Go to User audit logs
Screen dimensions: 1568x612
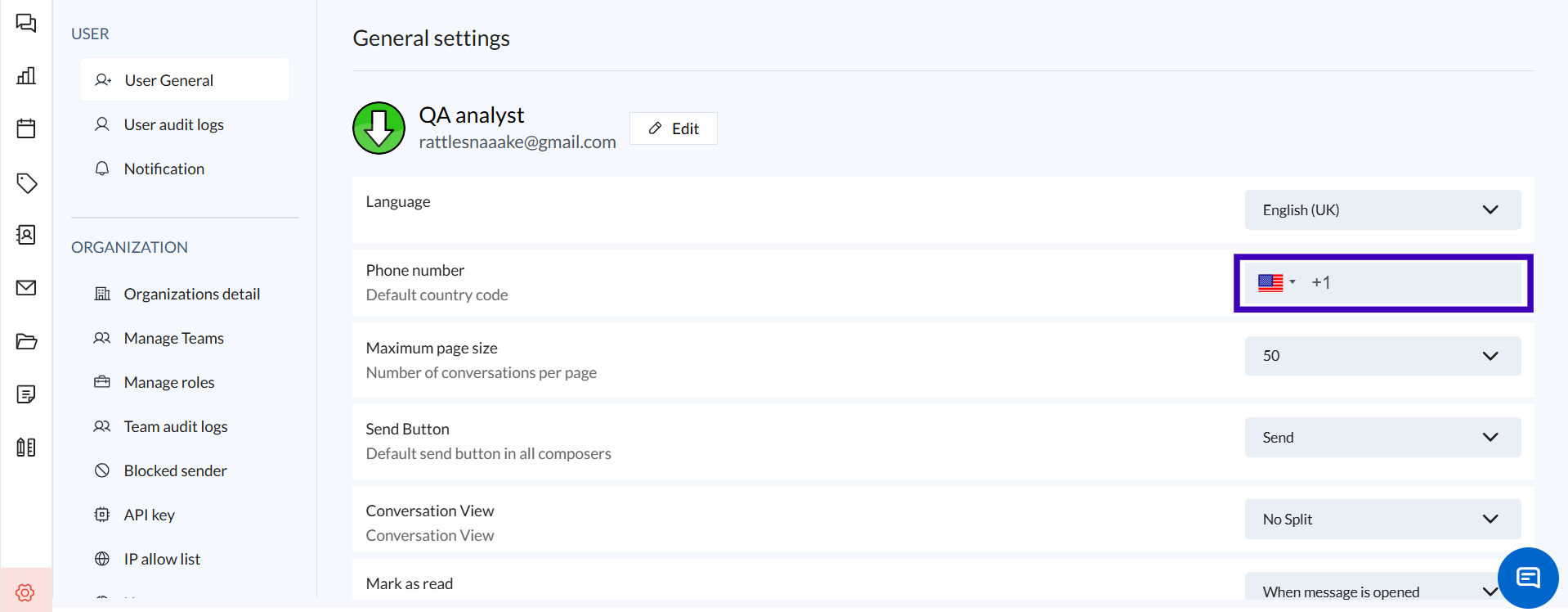173,124
